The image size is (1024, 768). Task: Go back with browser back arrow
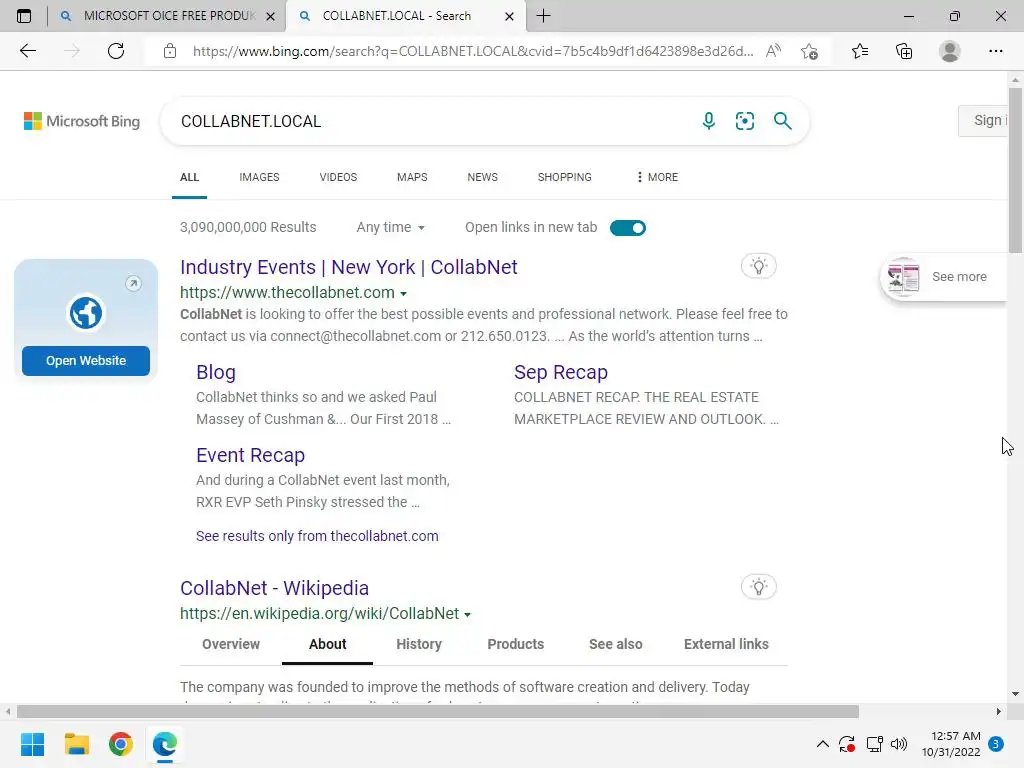(x=27, y=51)
